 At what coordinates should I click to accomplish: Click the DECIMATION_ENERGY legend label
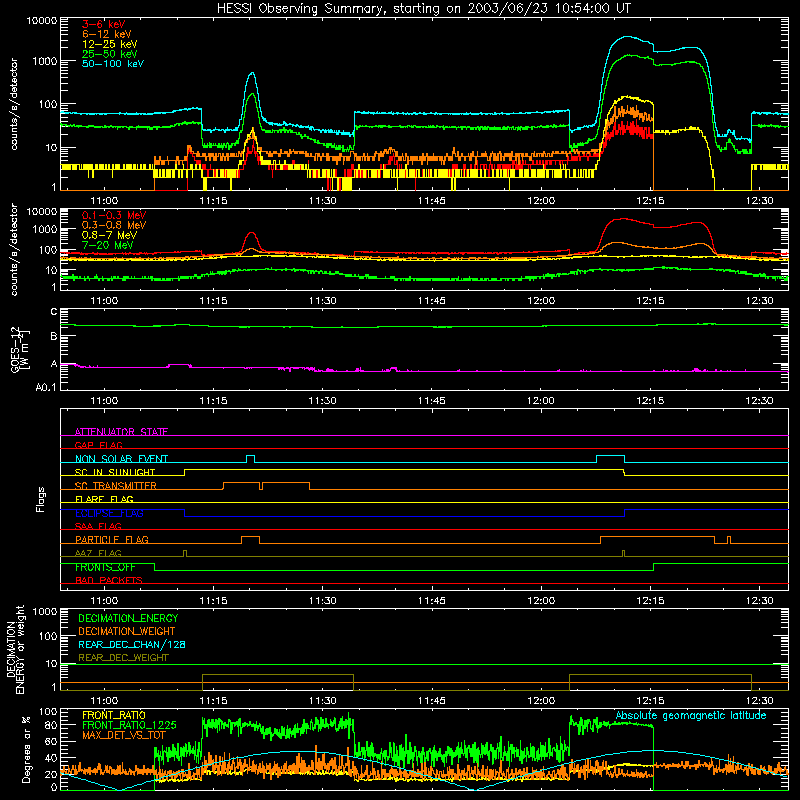(128, 618)
